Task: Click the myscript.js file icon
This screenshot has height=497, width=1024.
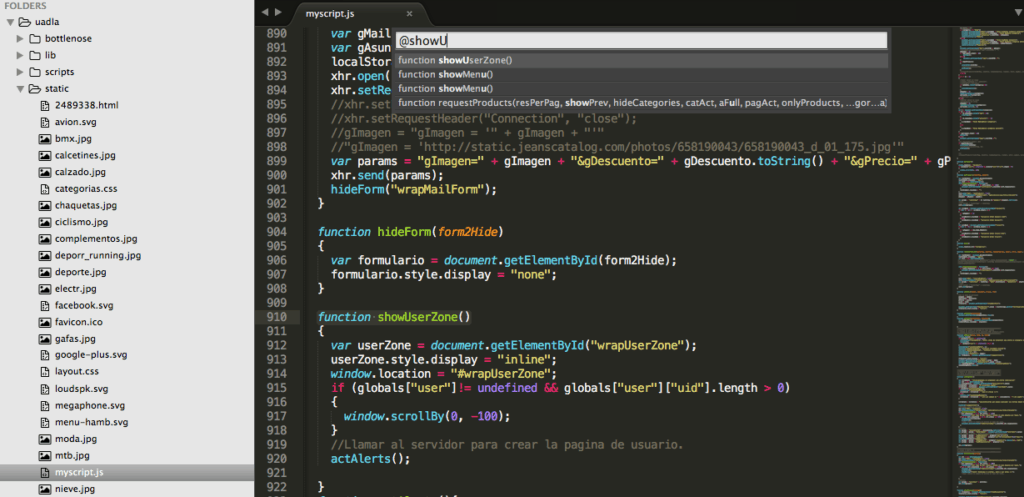Action: [44, 472]
